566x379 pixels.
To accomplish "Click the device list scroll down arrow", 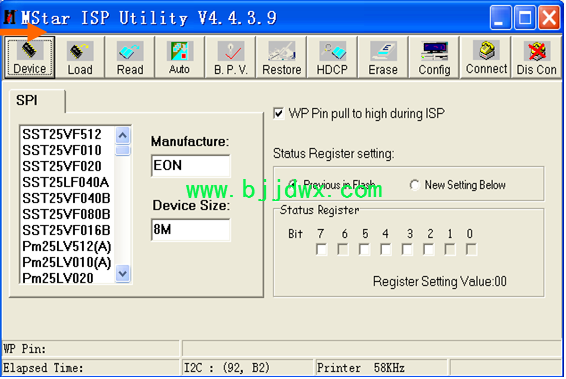I will [x=123, y=274].
